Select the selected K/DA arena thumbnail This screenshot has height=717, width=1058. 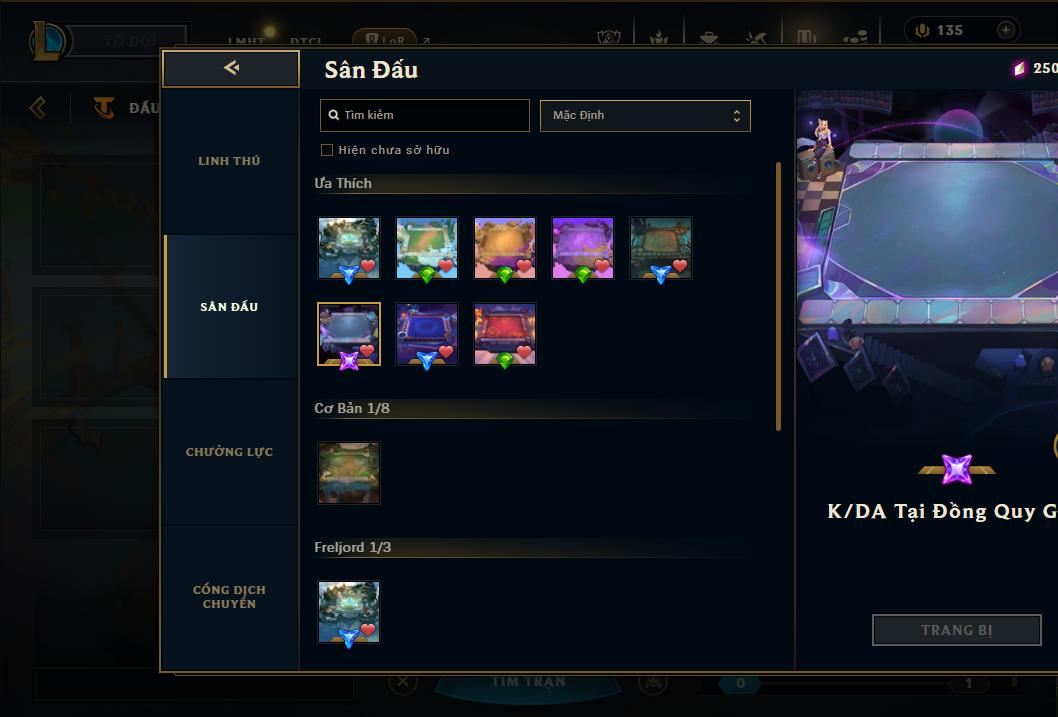tap(349, 335)
